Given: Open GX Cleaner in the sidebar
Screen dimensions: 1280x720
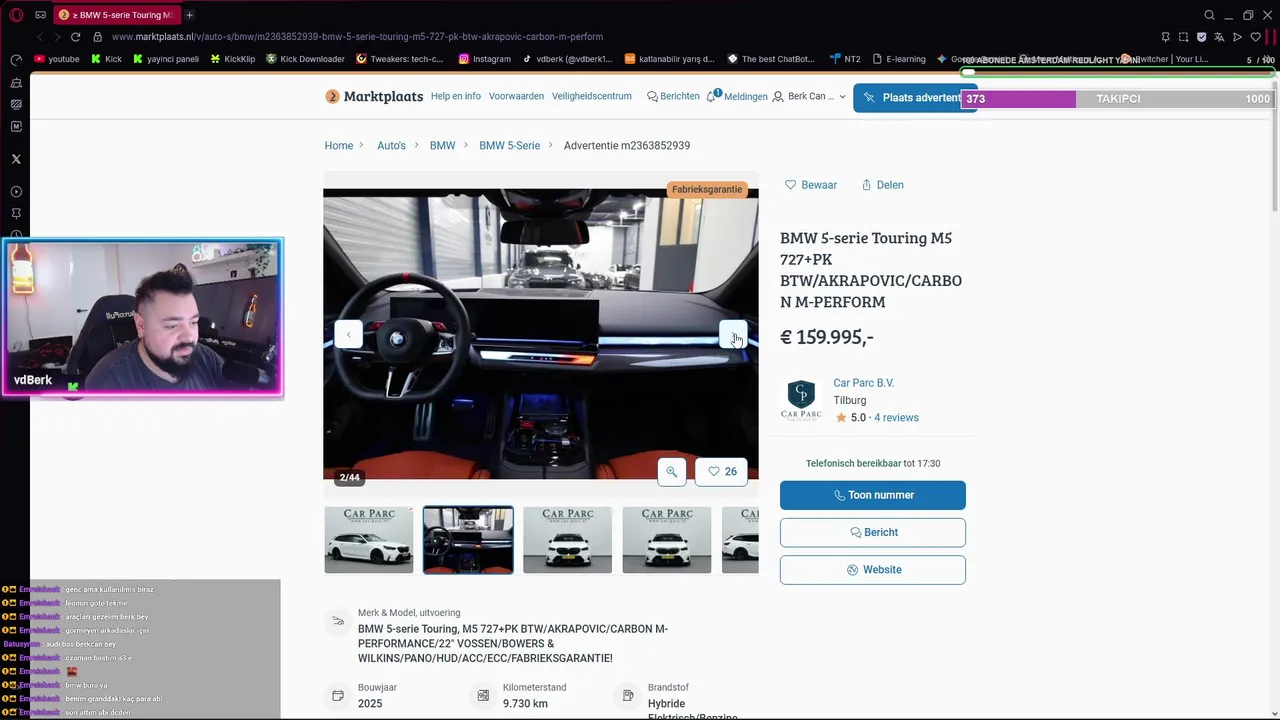Looking at the screenshot, I should click(16, 82).
